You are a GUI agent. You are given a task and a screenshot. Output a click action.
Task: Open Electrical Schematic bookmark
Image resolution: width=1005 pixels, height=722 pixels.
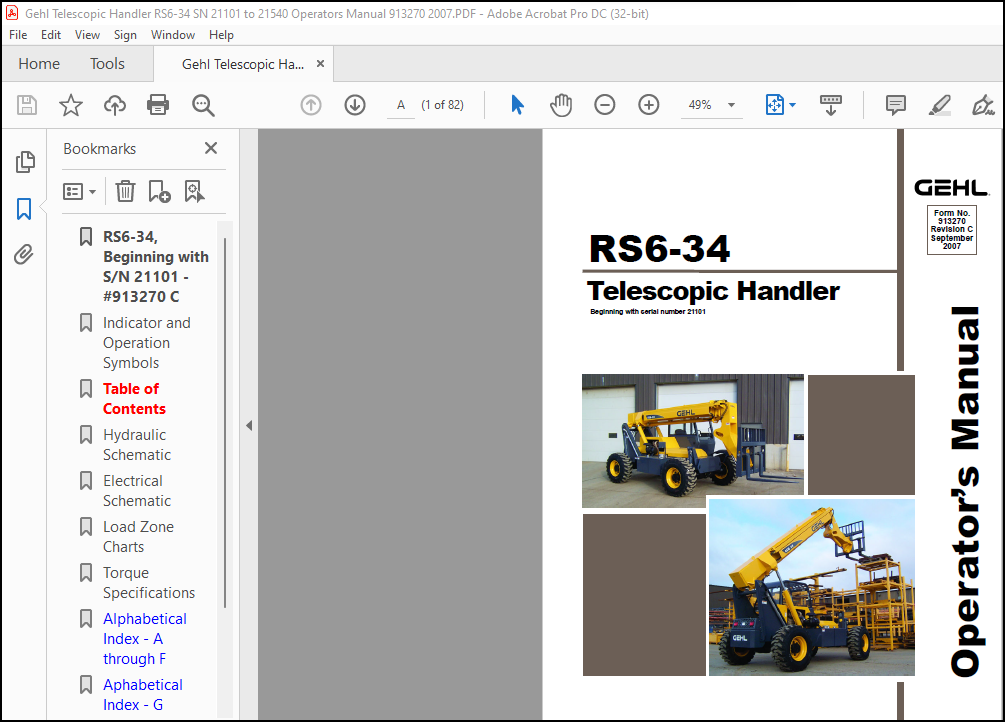137,491
